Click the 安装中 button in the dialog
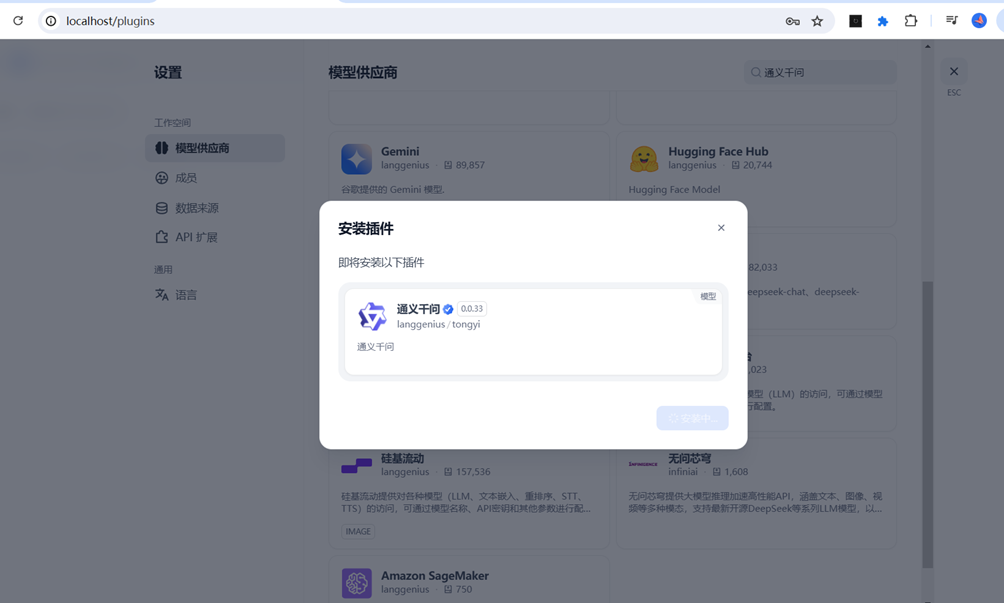 click(692, 418)
